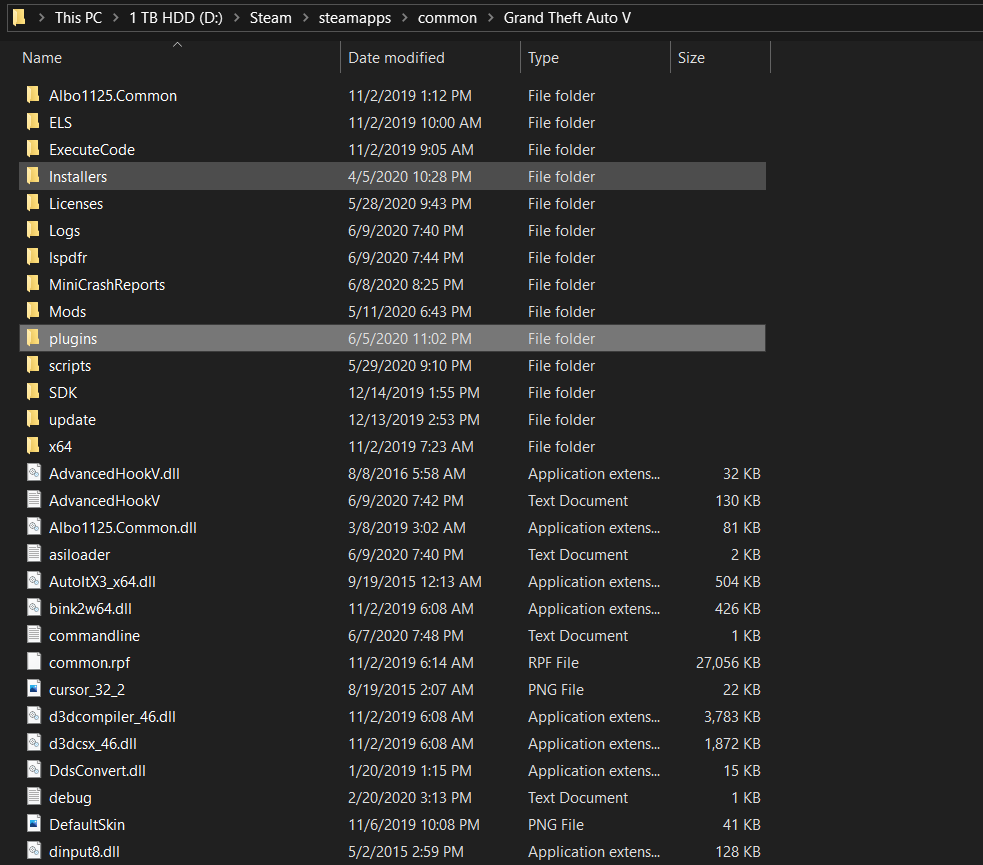
Task: Go to steamapps in the breadcrumb
Action: pyautogui.click(x=355, y=18)
